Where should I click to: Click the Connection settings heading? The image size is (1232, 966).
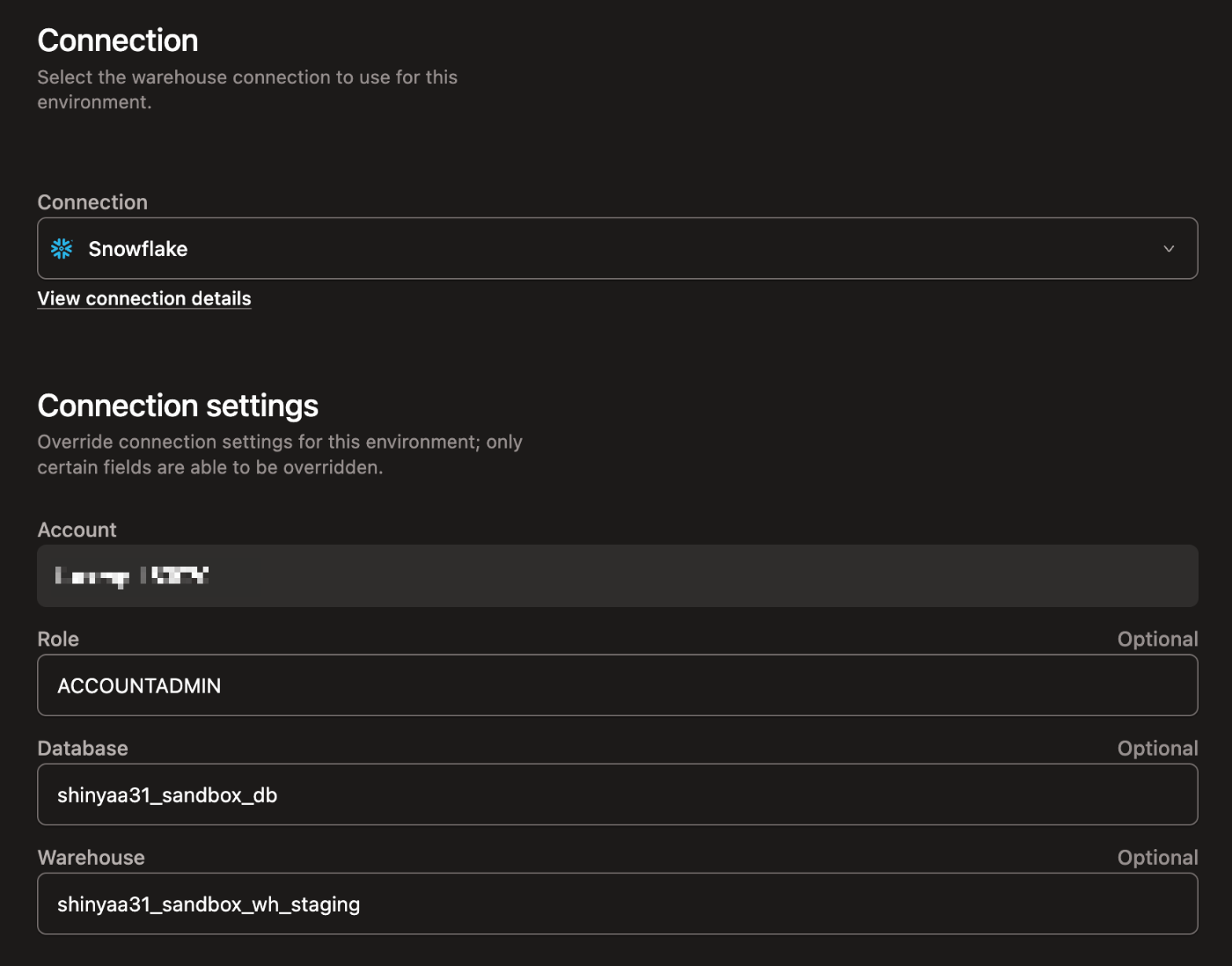[x=178, y=406]
